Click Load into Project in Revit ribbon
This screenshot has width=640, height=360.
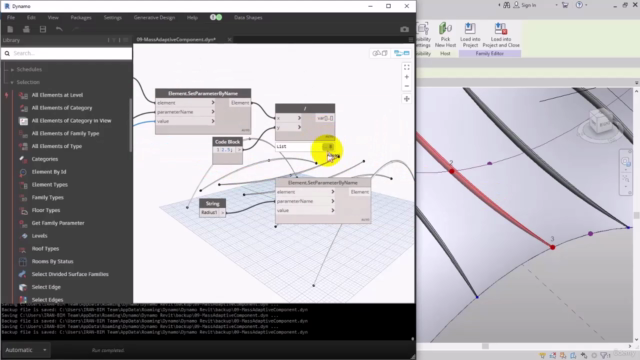pyautogui.click(x=470, y=35)
